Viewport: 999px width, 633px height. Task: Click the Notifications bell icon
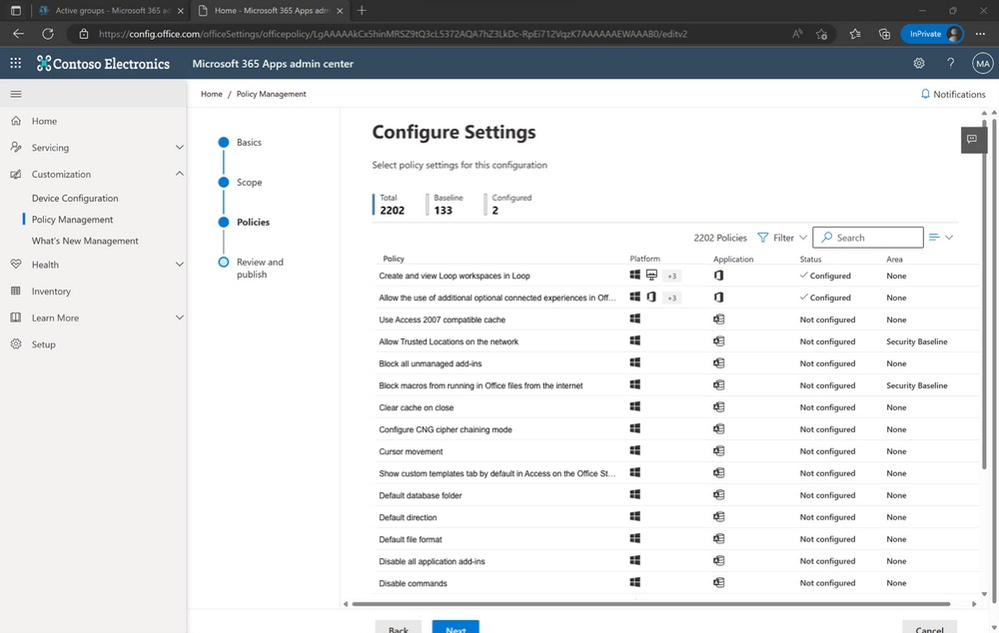925,94
